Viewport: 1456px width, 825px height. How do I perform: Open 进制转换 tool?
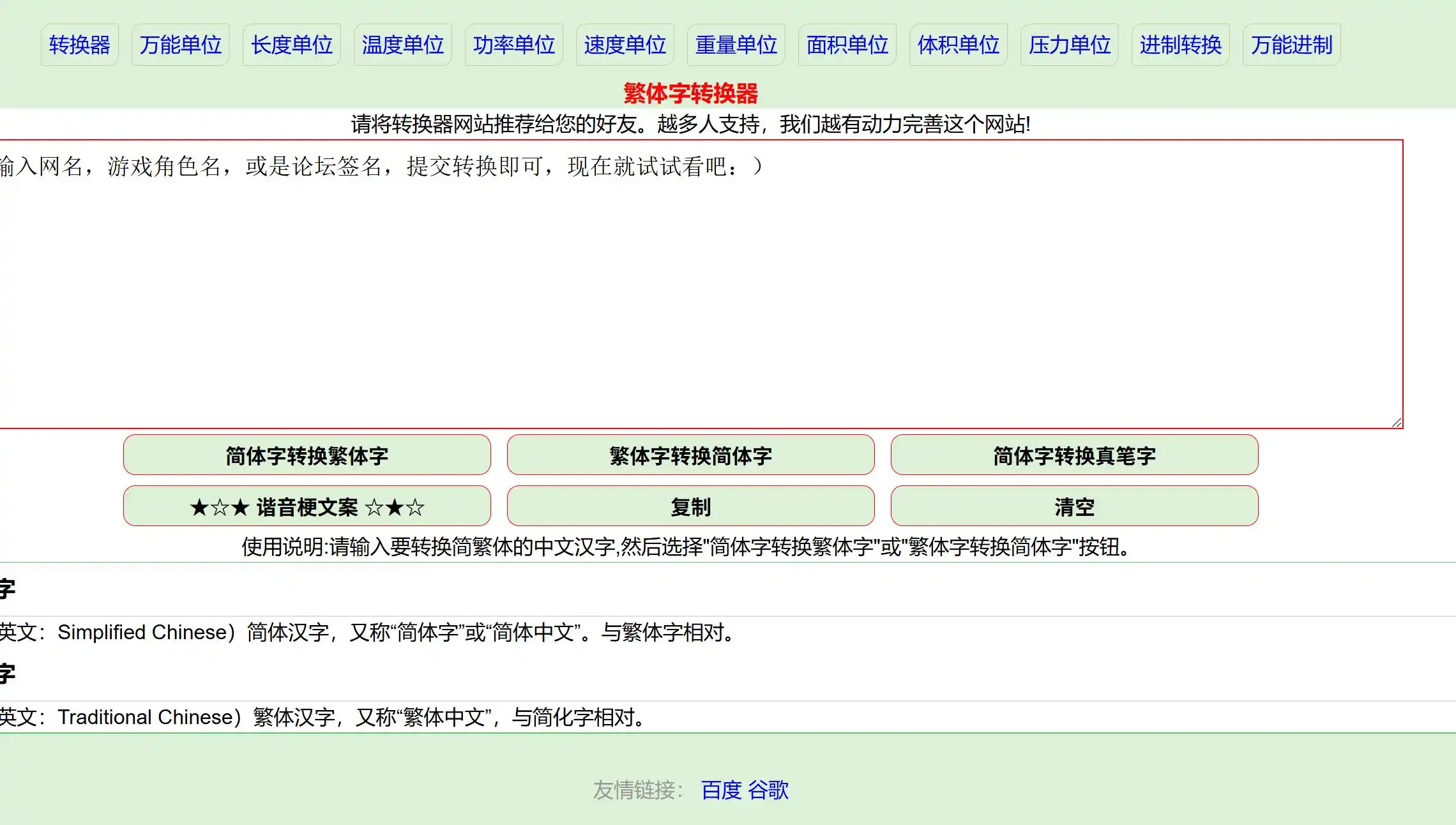pyautogui.click(x=1181, y=45)
